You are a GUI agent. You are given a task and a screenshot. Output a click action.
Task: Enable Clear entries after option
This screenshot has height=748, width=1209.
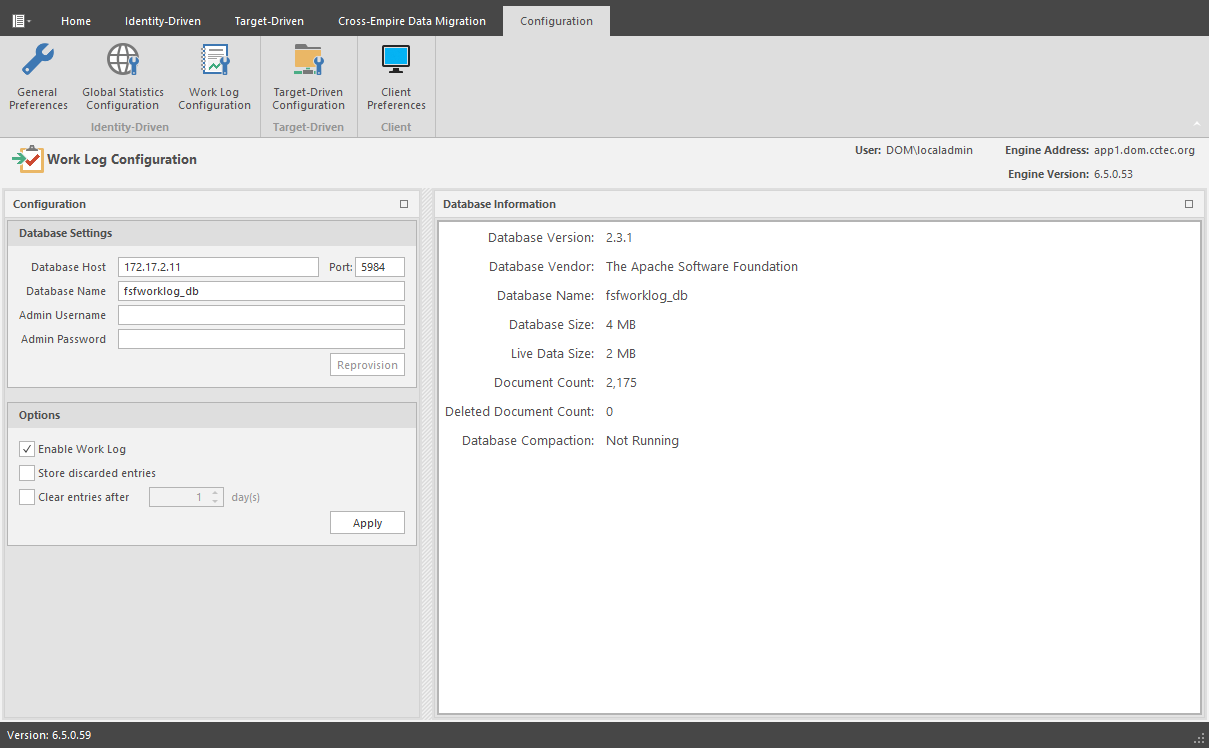26,496
